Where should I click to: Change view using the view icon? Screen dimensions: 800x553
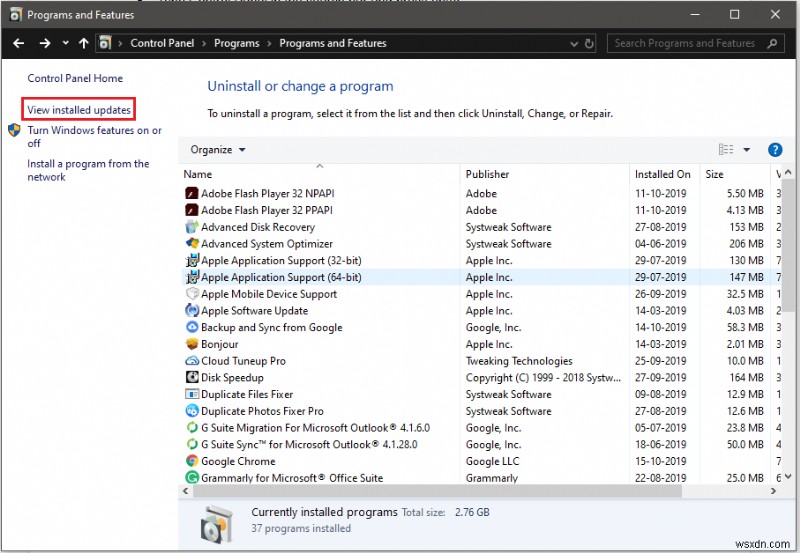click(726, 149)
